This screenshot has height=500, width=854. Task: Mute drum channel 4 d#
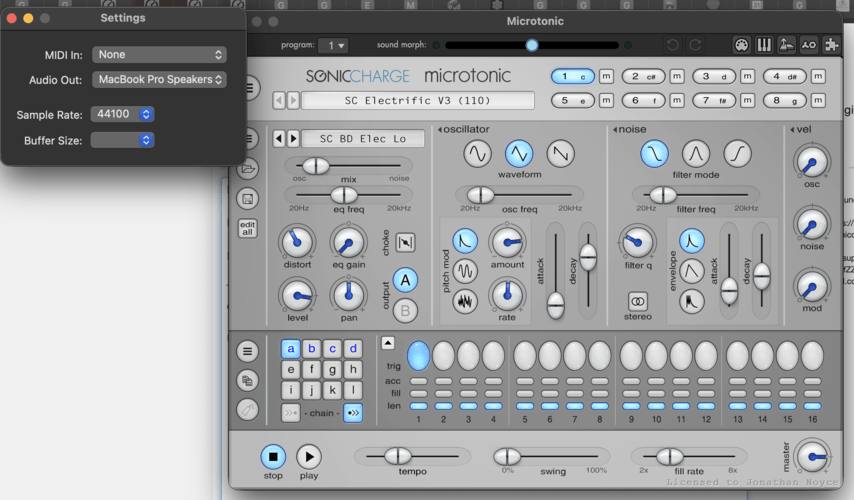818,76
